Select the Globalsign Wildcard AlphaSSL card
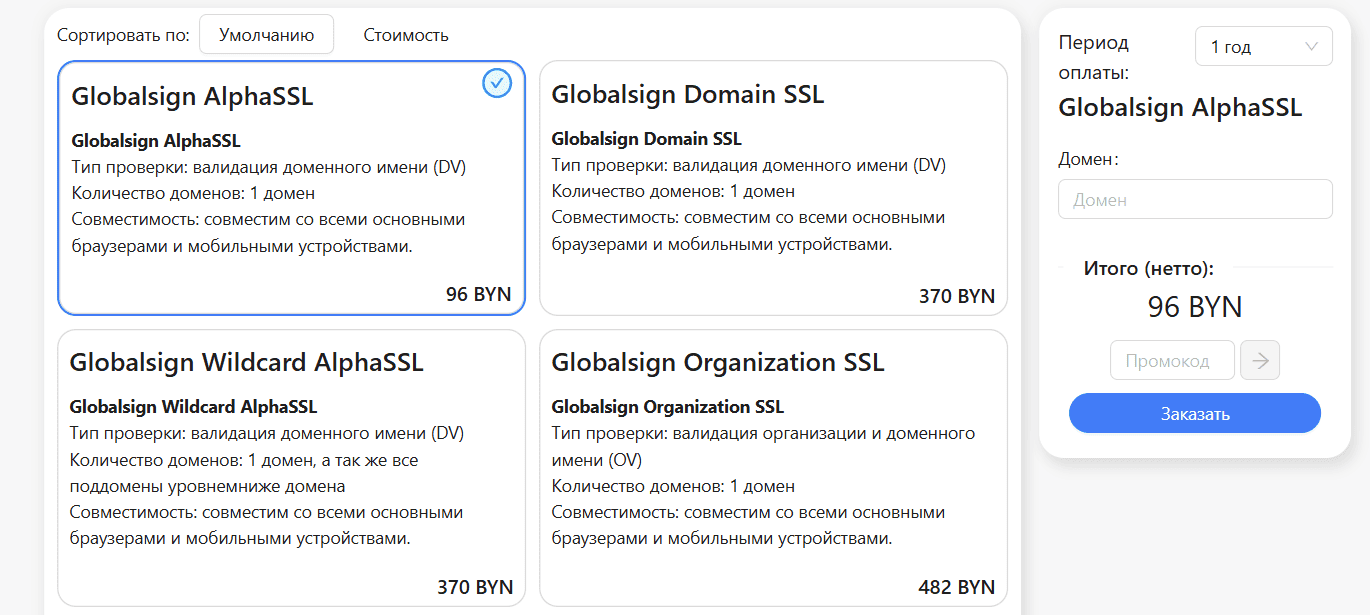The height and width of the screenshot is (615, 1370). 291,468
